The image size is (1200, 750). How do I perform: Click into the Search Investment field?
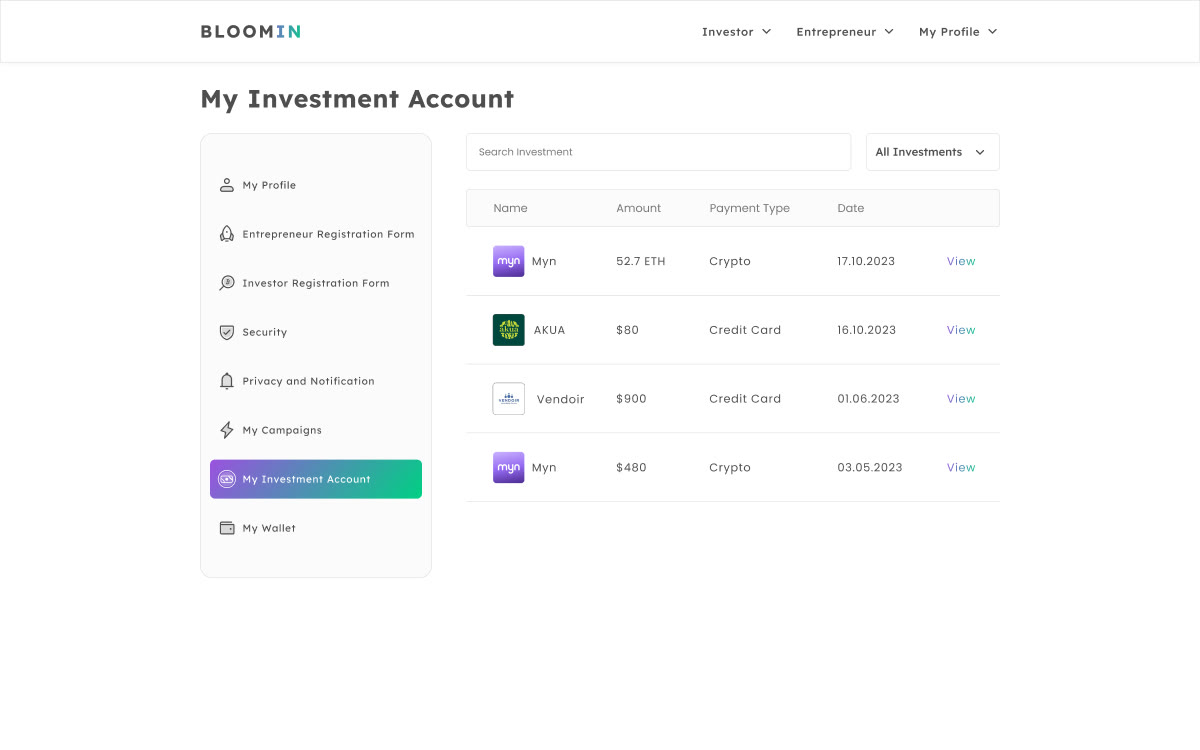pyautogui.click(x=658, y=152)
